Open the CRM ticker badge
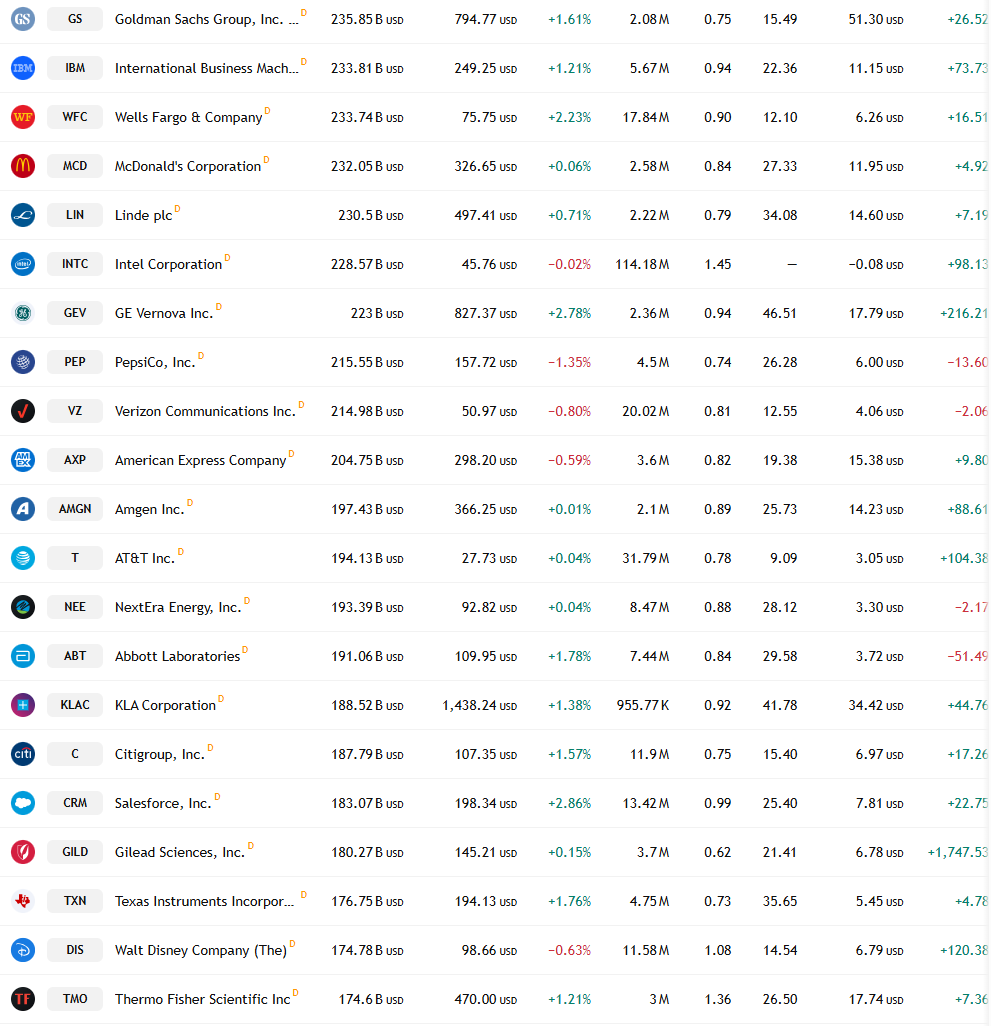This screenshot has height=1026, width=991. coord(75,803)
